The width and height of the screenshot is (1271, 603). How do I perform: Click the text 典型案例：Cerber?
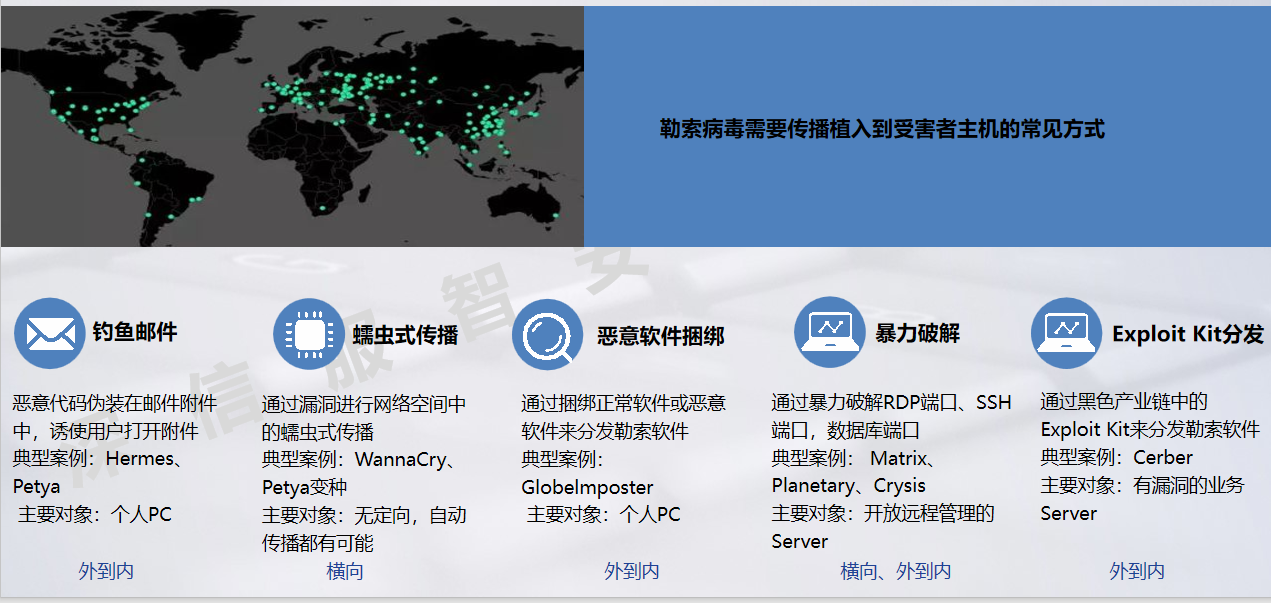pyautogui.click(x=1117, y=457)
